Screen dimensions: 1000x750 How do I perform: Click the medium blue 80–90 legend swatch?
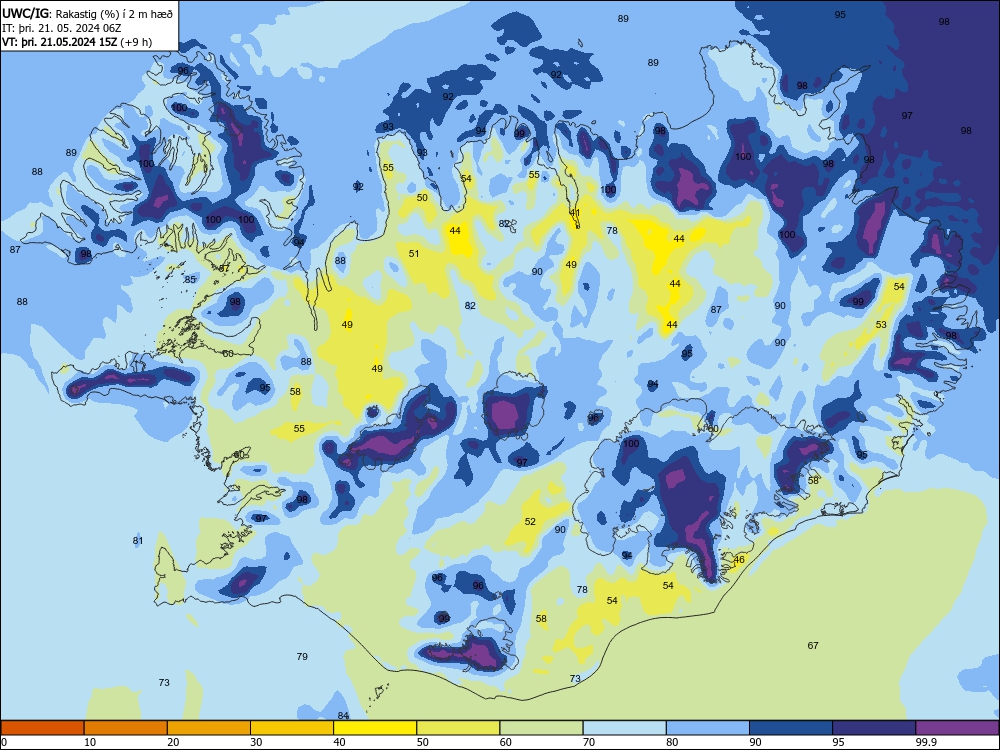coord(708,728)
